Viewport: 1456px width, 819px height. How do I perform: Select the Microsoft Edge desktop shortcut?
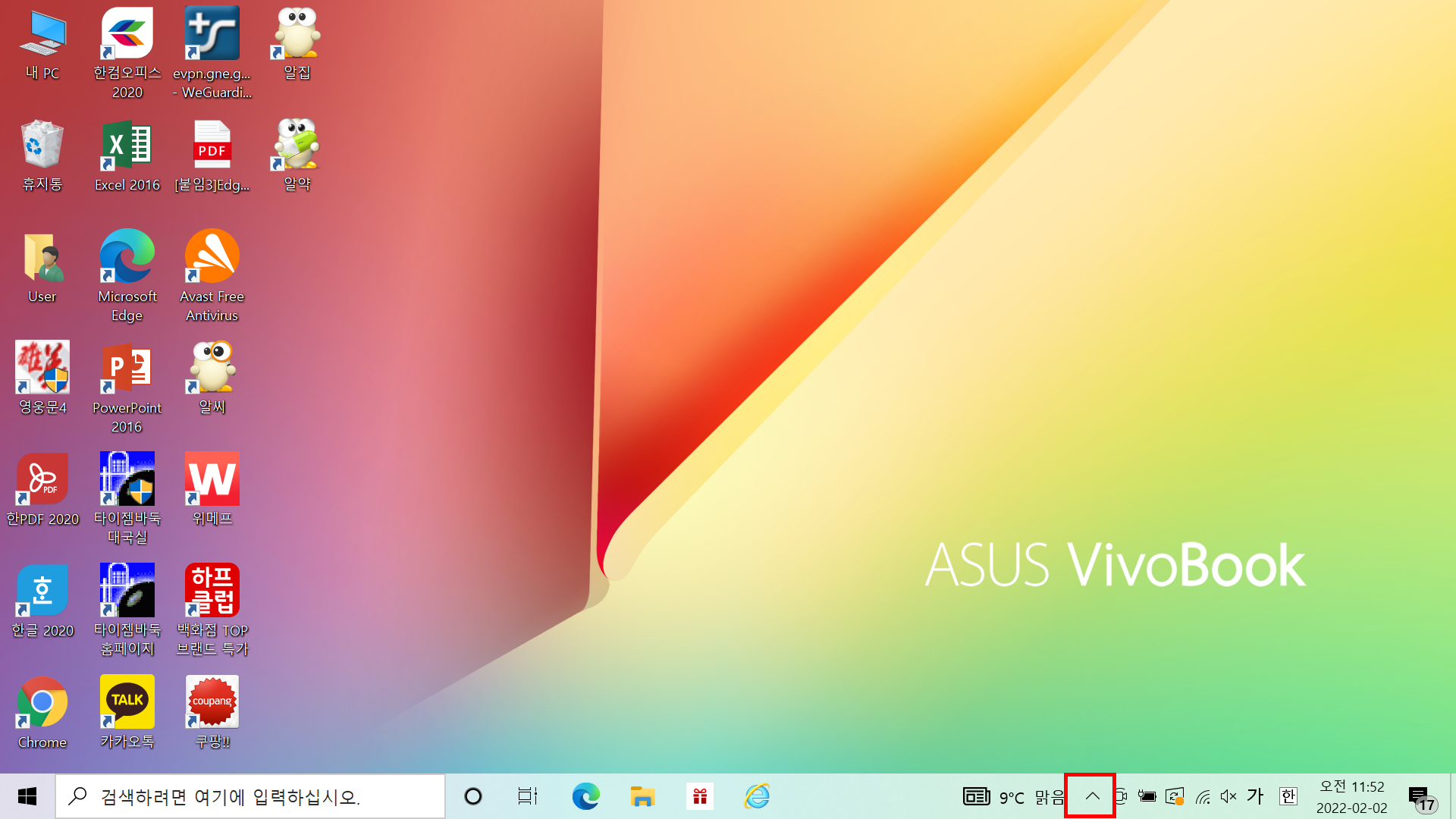pyautogui.click(x=127, y=276)
